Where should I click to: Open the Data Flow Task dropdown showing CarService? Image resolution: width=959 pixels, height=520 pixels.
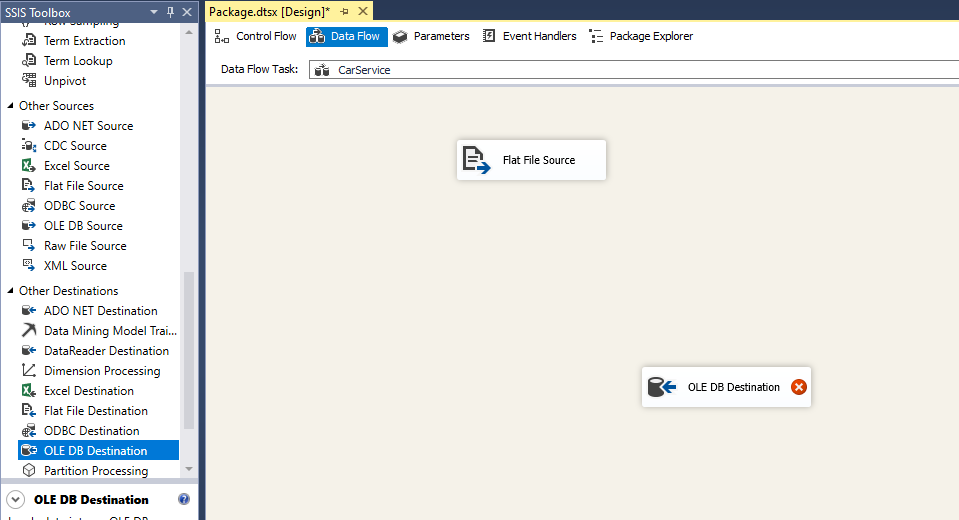point(634,70)
